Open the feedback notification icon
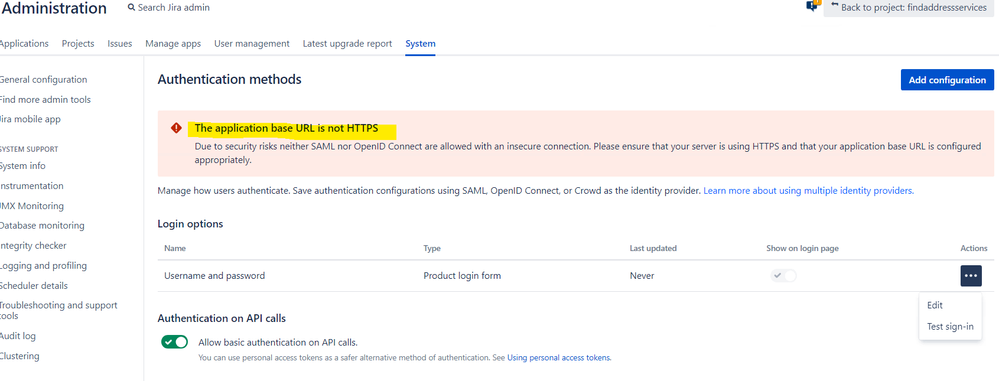Image resolution: width=999 pixels, height=381 pixels. pyautogui.click(x=812, y=5)
